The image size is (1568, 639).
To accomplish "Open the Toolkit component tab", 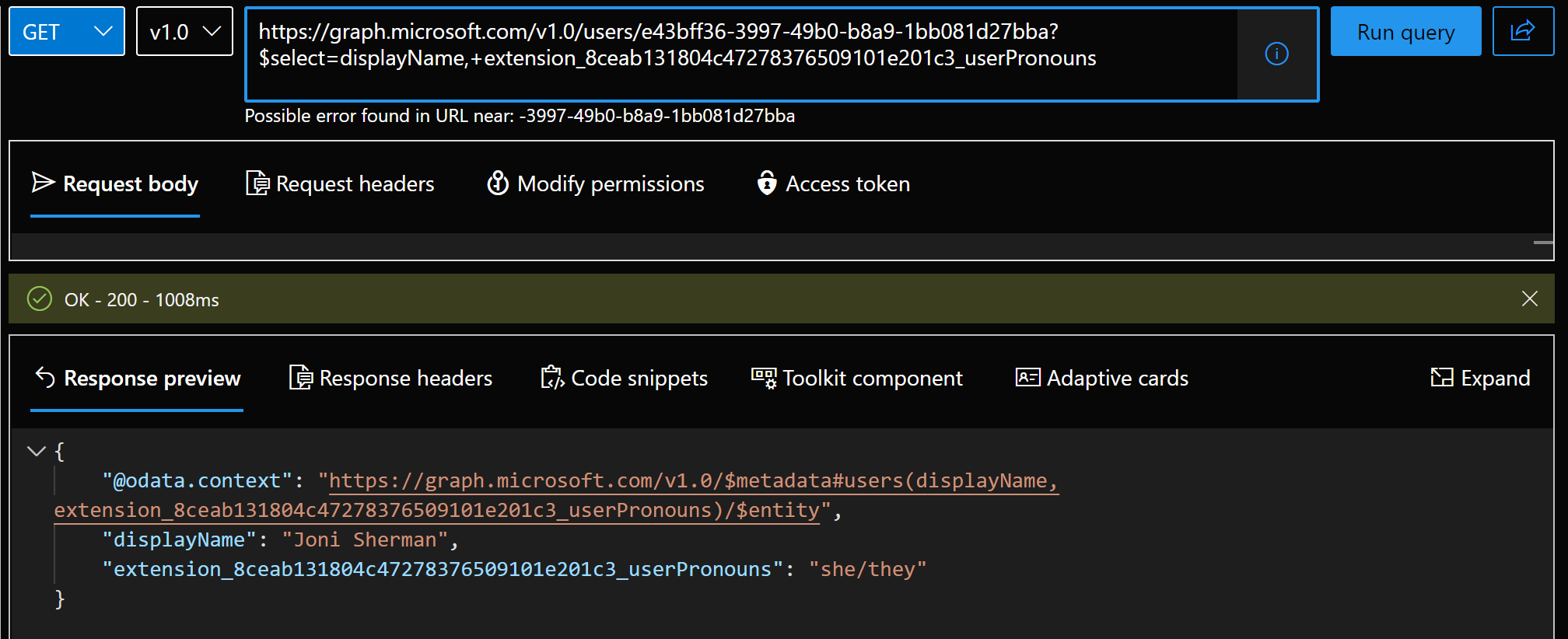I will pos(856,379).
